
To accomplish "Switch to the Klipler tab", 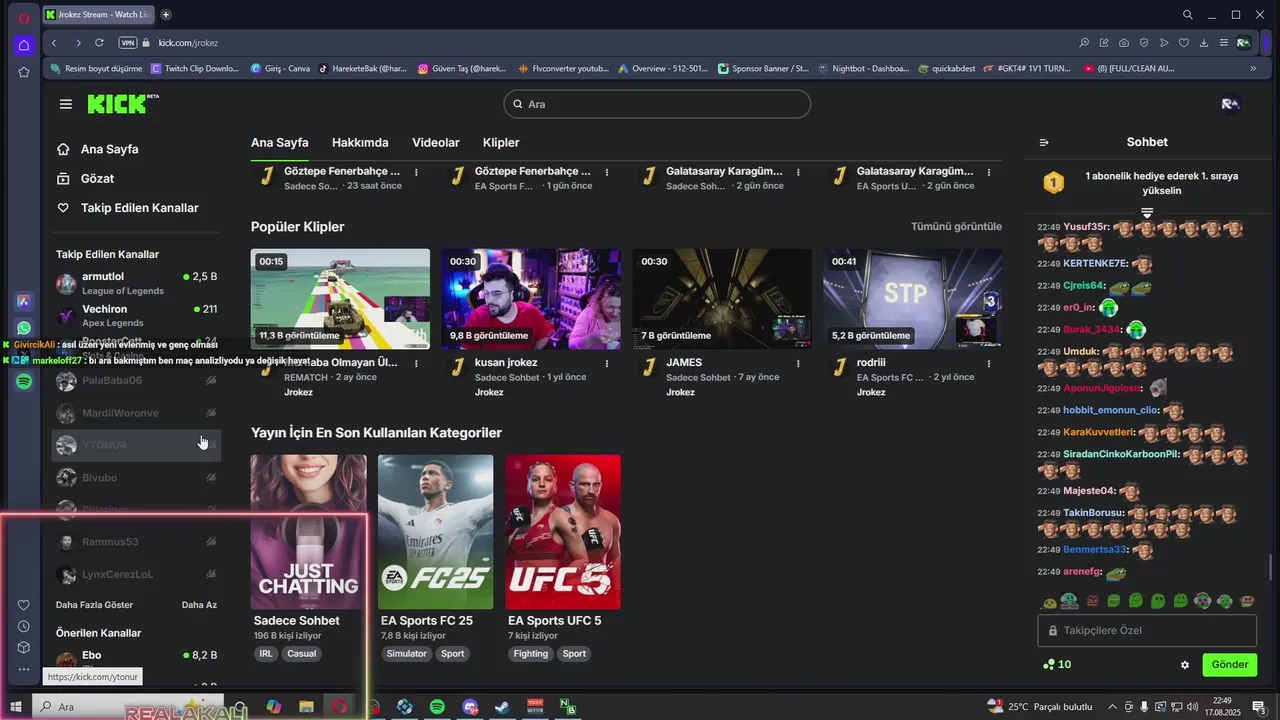I will tap(501, 143).
